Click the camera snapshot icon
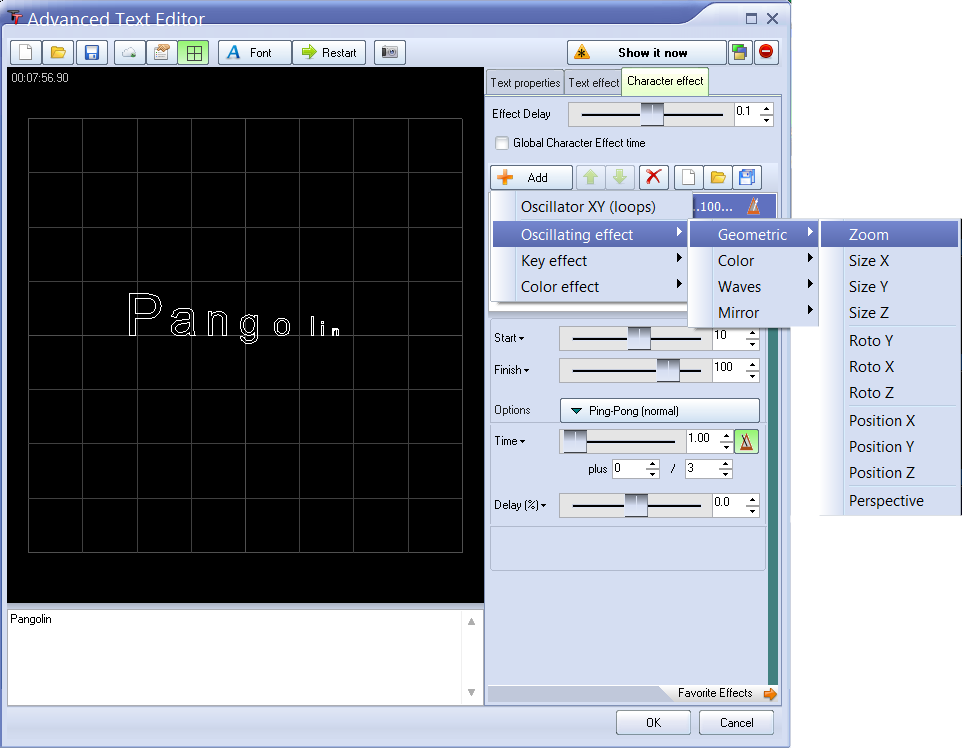Viewport: 962px width, 748px height. point(390,53)
